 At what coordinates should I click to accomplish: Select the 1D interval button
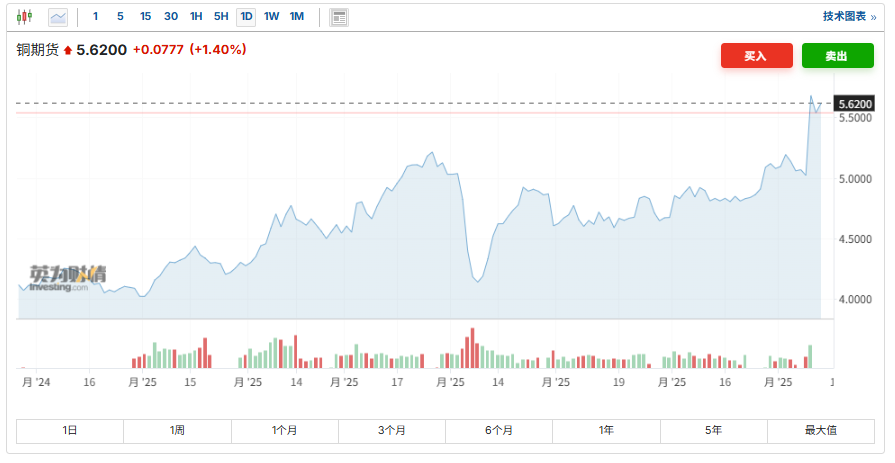(246, 17)
